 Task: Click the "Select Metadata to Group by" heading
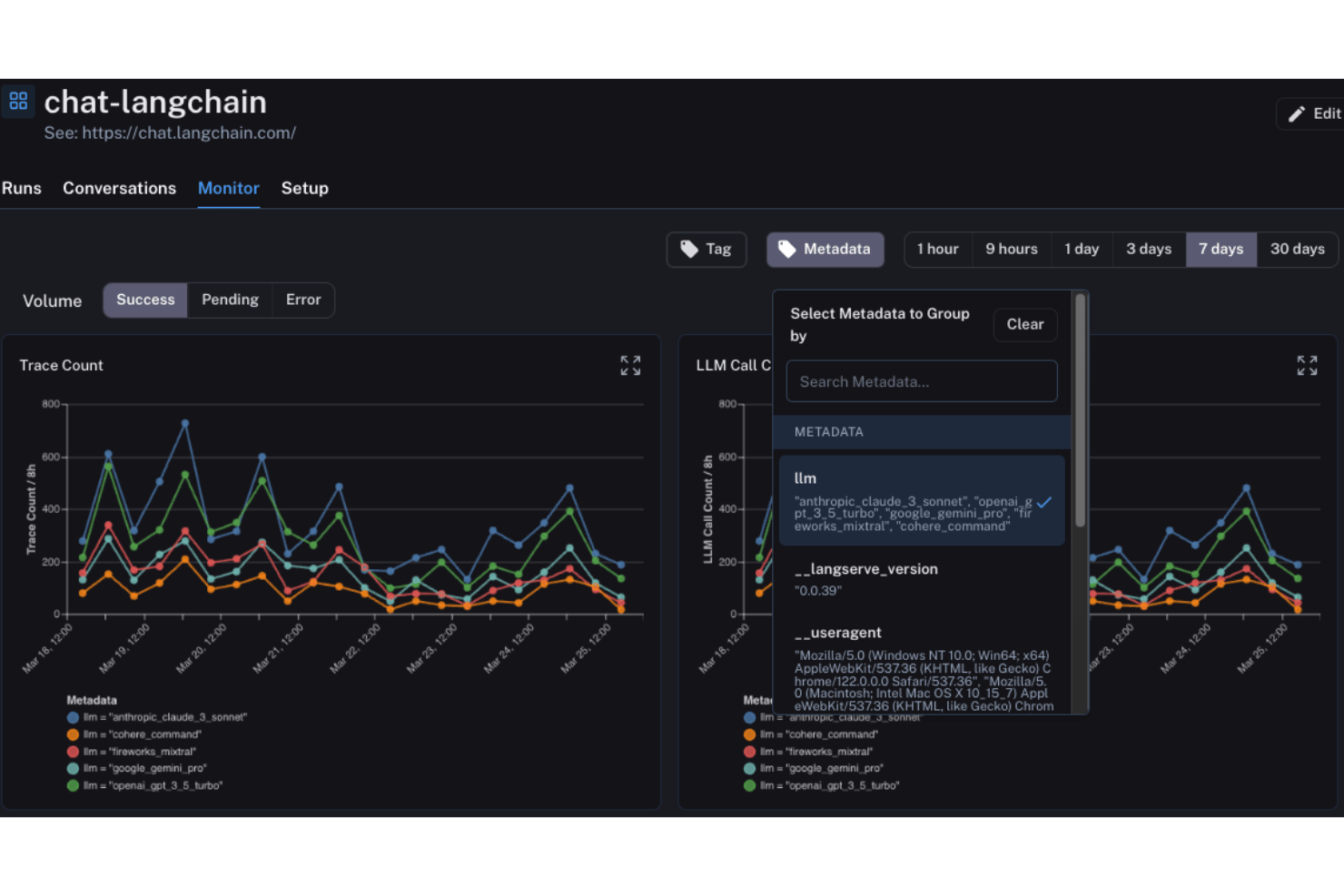point(880,324)
